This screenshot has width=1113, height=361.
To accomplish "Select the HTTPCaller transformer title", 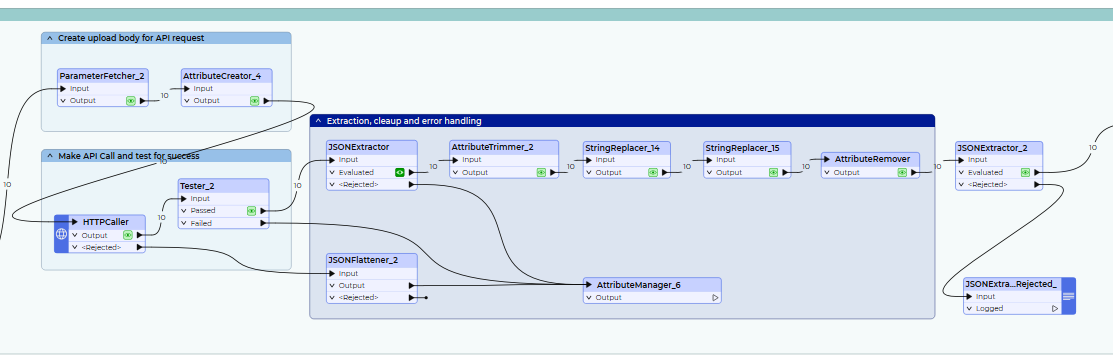I will [106, 222].
